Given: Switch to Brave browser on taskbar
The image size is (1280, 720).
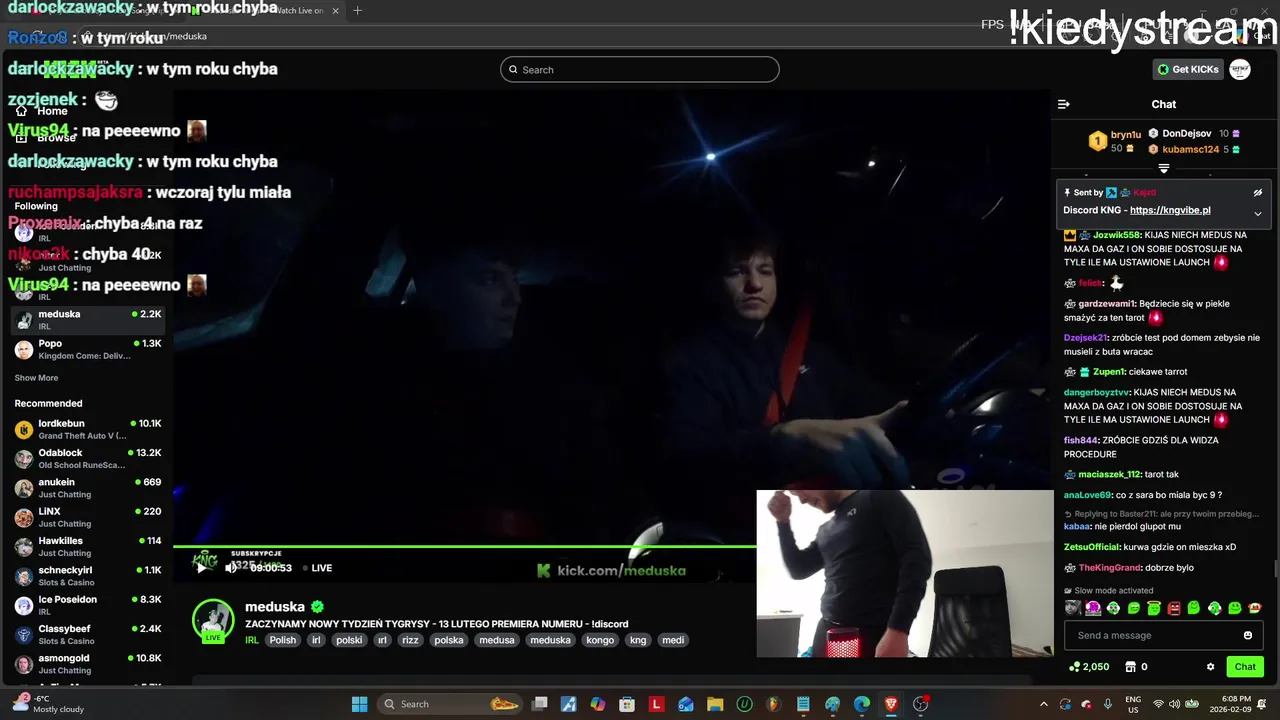Looking at the screenshot, I should pyautogui.click(x=891, y=704).
